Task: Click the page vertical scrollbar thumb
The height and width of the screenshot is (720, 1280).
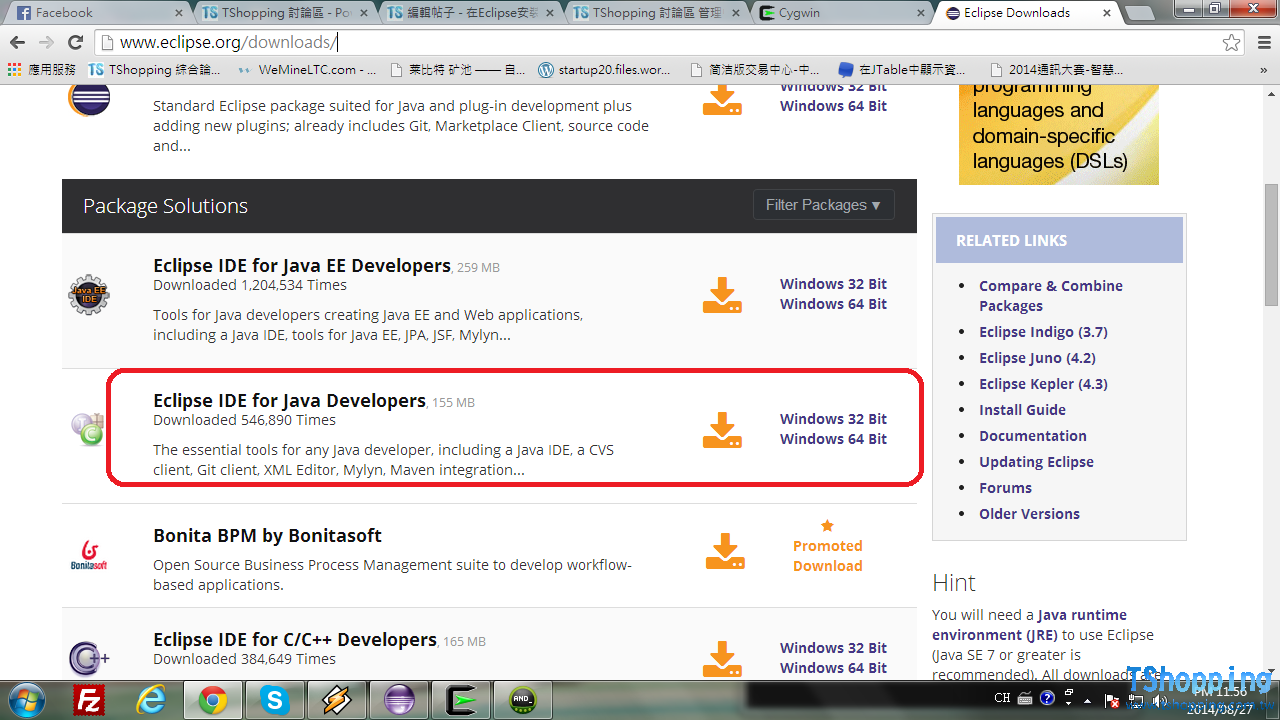Action: [x=1271, y=243]
